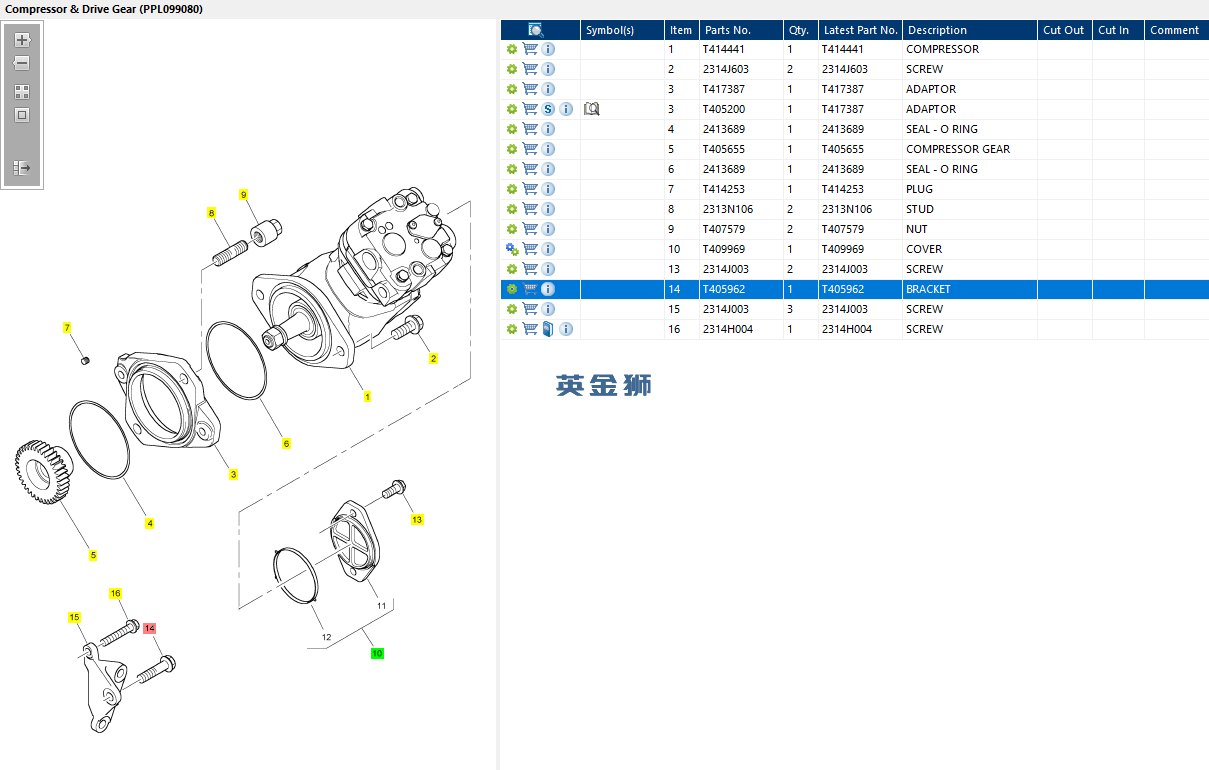Click COMPRESSOR GEAR description cell
The width and height of the screenshot is (1209, 770).
pyautogui.click(x=970, y=149)
